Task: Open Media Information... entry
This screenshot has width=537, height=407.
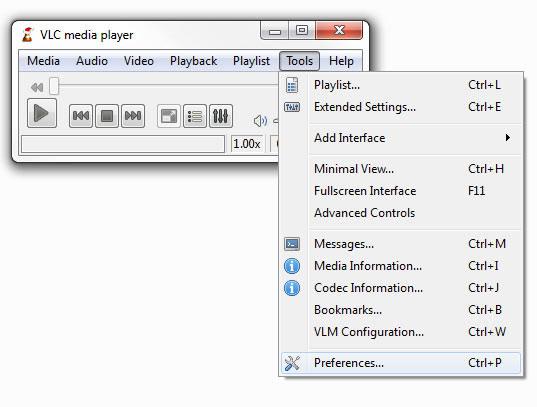Action: click(x=401, y=266)
